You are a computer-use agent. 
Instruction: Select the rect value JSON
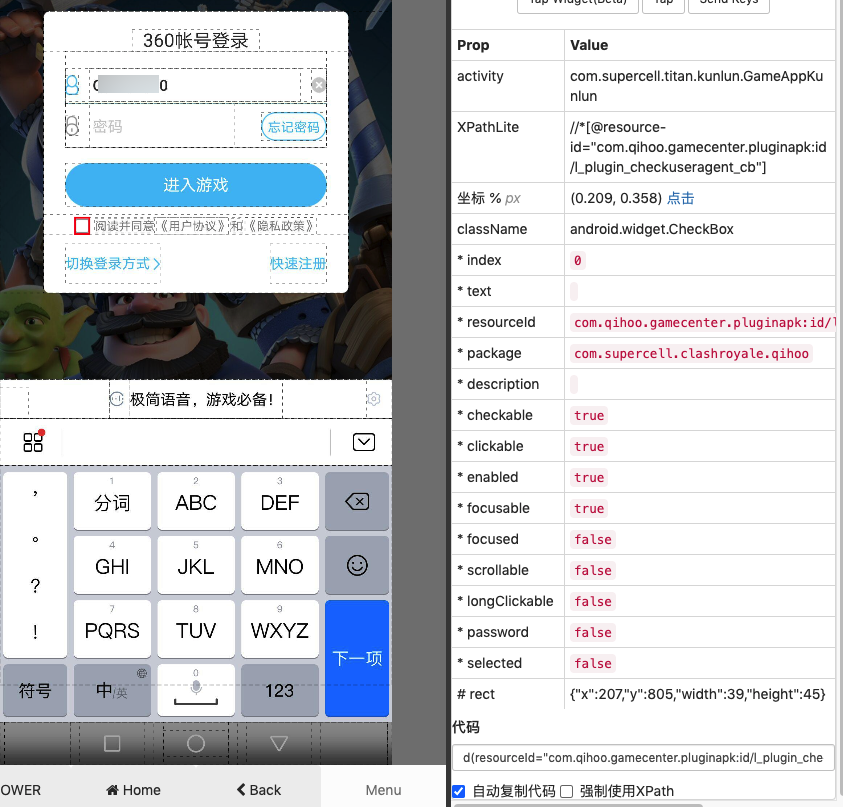click(x=697, y=694)
